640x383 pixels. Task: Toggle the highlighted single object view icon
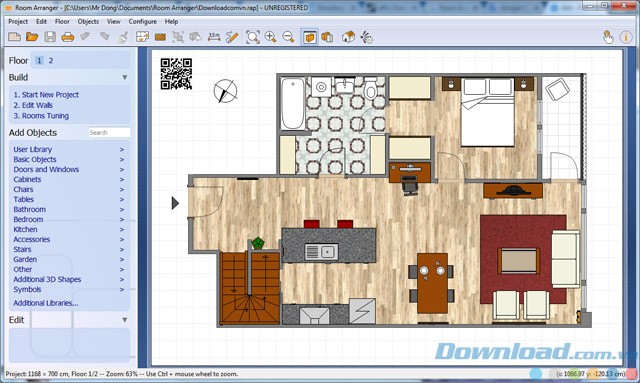(309, 37)
